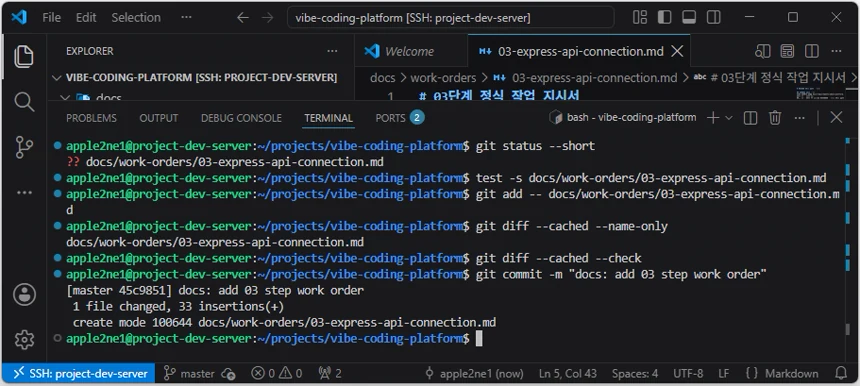The image size is (860, 386).
Task: Open the Manage gear menu
Action: click(x=24, y=340)
